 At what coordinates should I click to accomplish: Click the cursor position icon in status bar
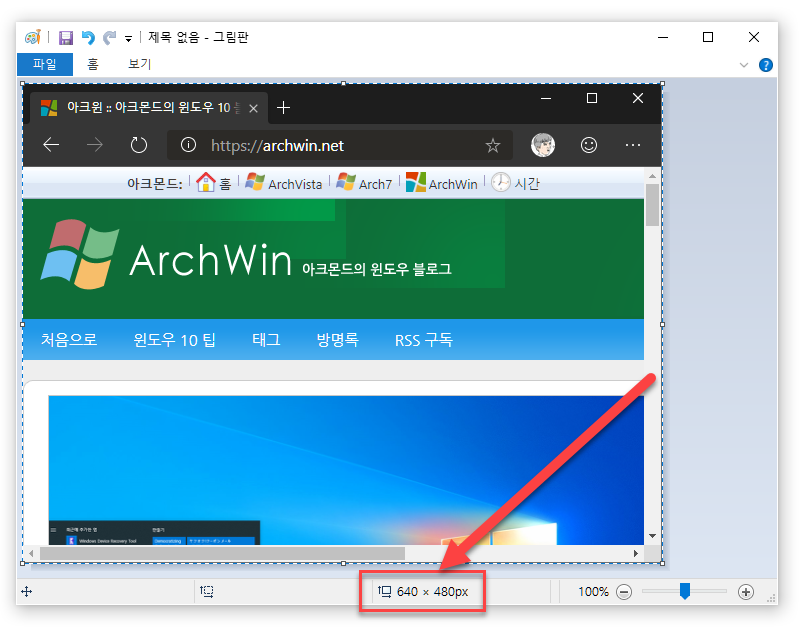(x=27, y=591)
